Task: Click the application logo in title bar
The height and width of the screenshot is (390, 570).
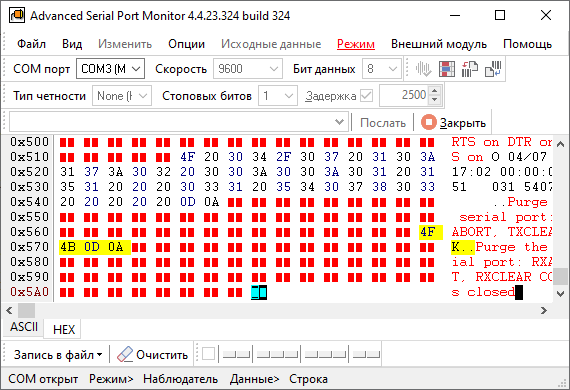Action: (x=17, y=16)
